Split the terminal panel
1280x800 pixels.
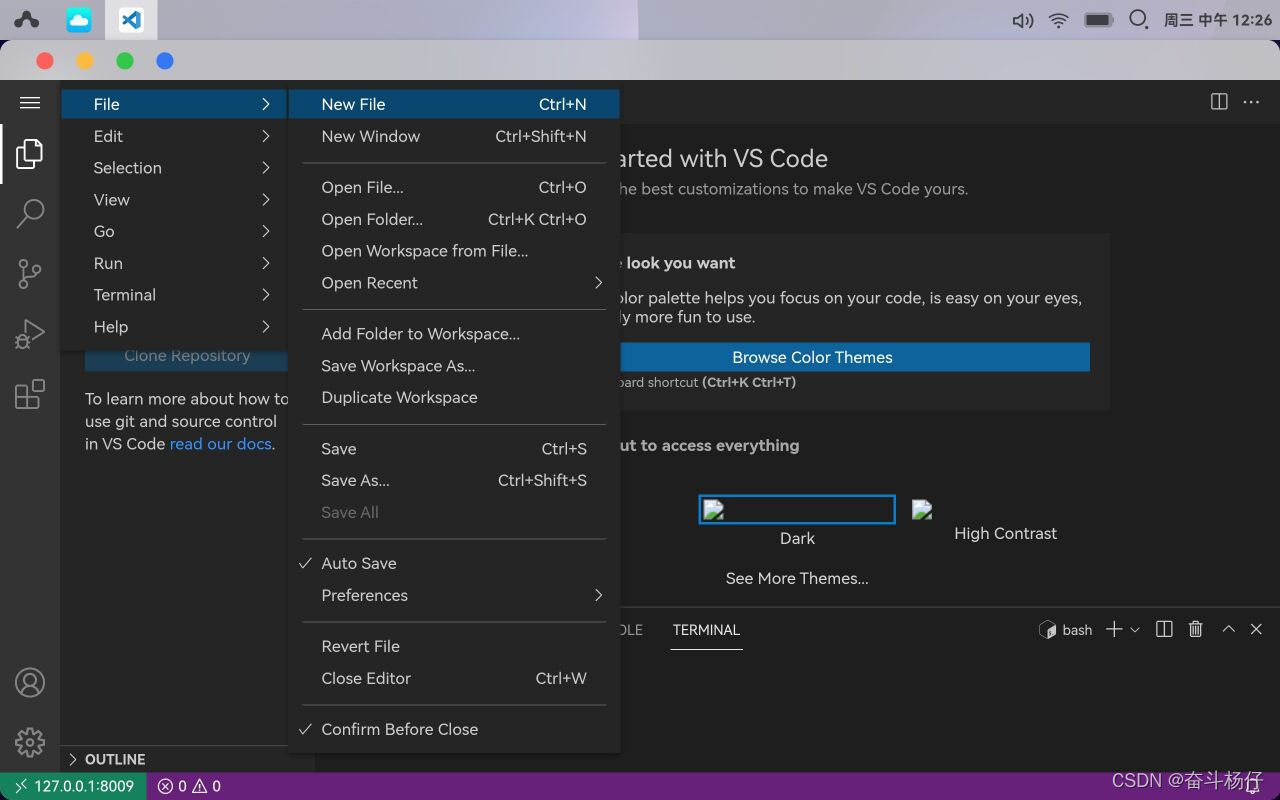pyautogui.click(x=1164, y=629)
